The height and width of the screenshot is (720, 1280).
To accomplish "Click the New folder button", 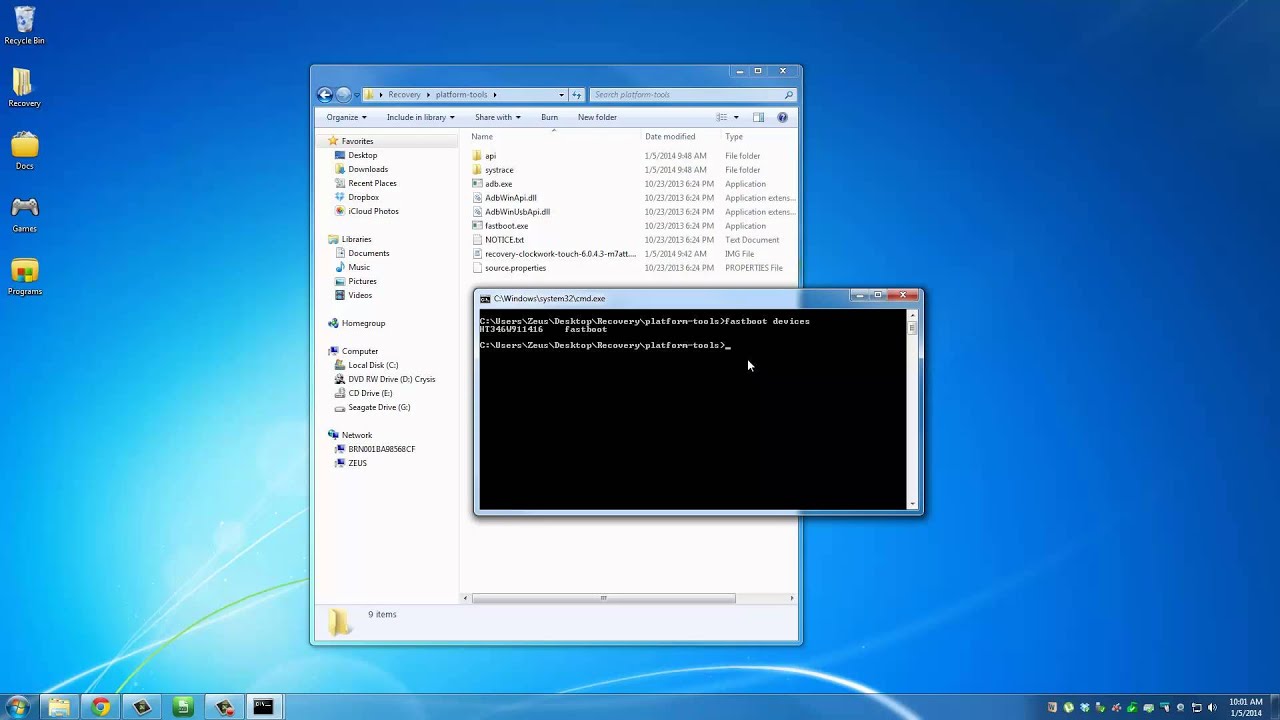I will click(x=597, y=117).
